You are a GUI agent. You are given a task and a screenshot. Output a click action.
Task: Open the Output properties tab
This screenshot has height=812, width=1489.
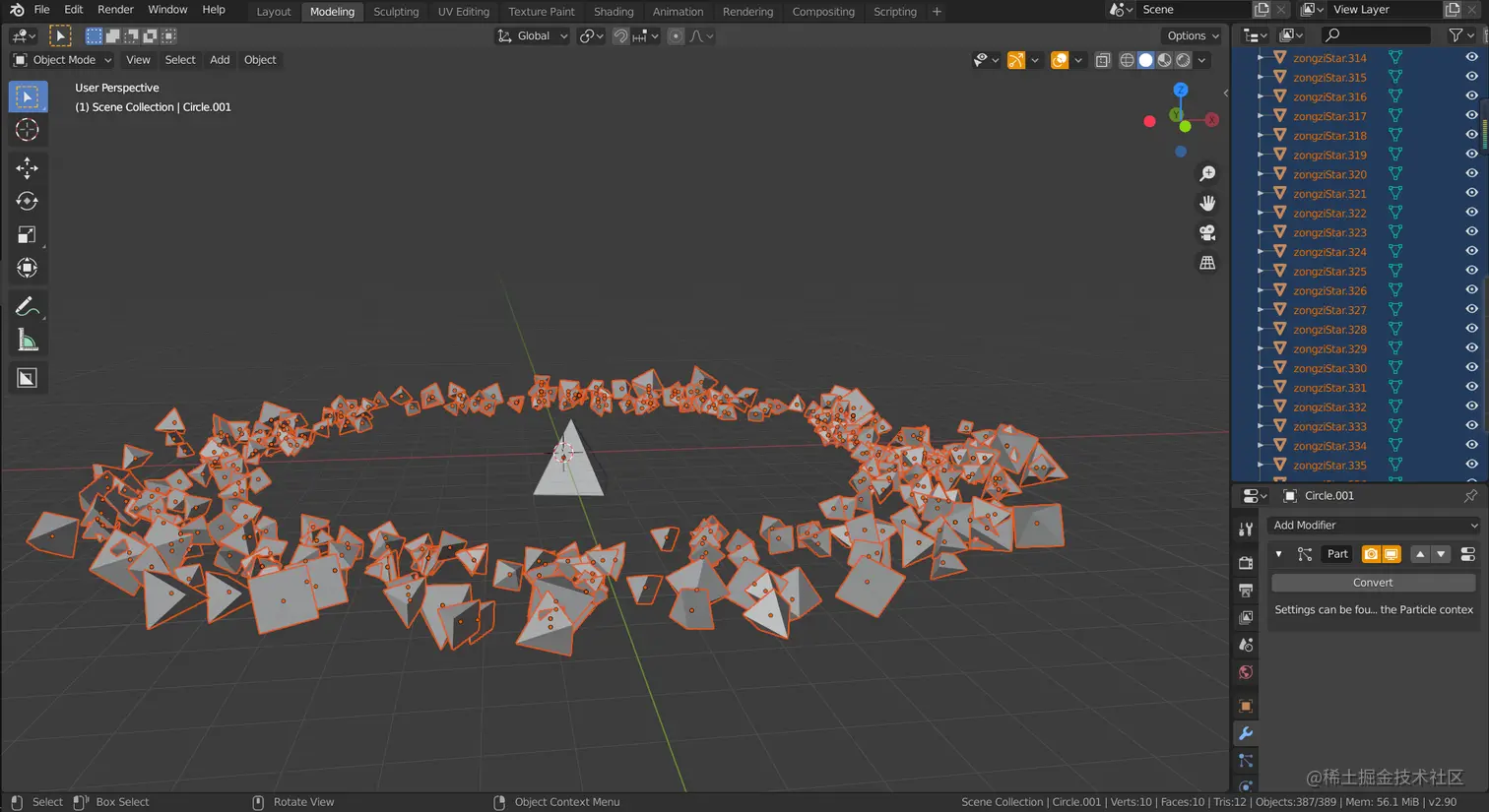(x=1246, y=591)
